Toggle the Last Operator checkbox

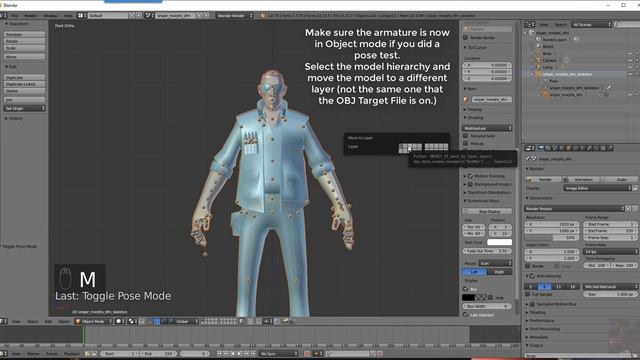click(x=466, y=315)
